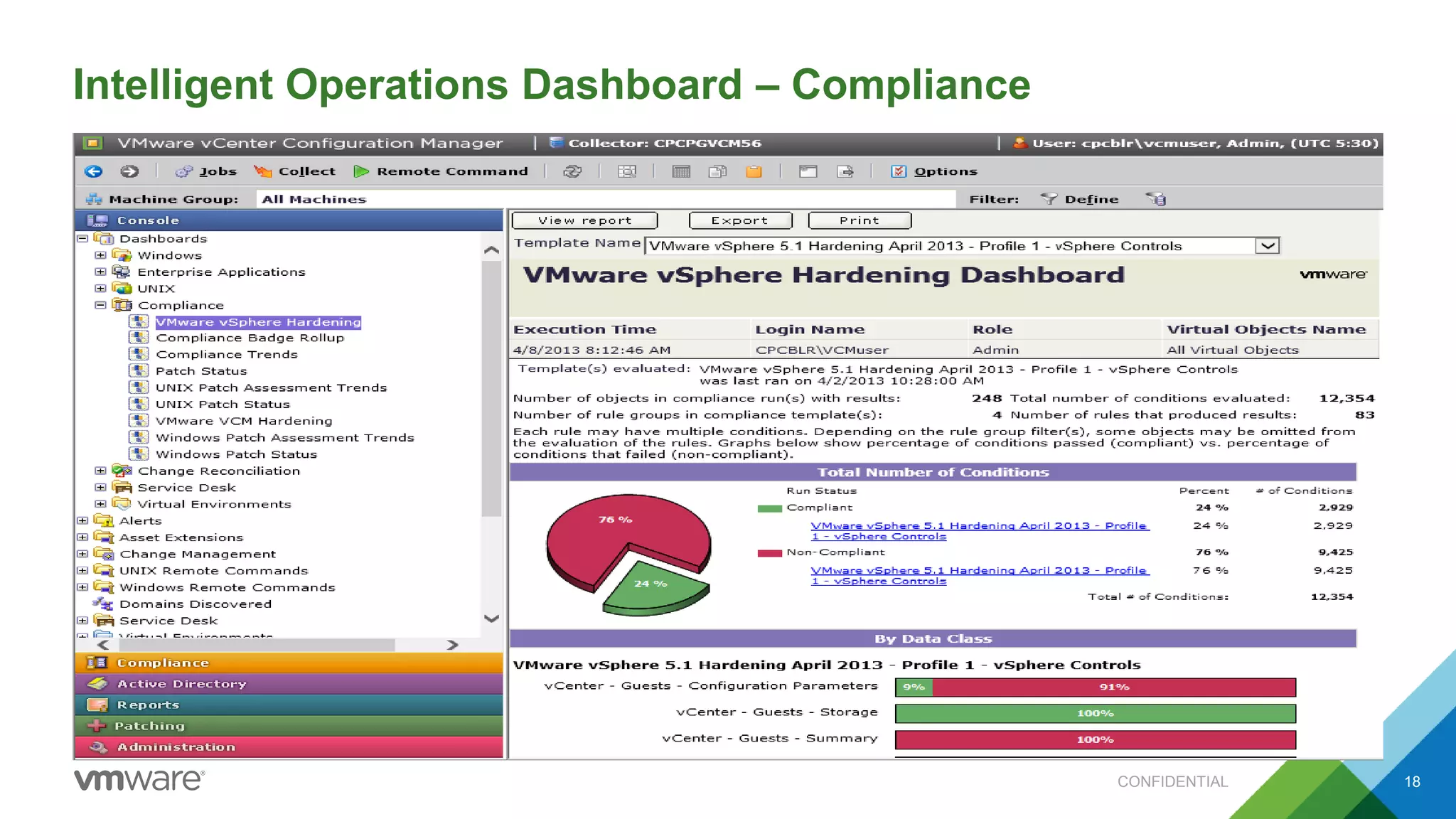The image size is (1456, 819).
Task: Open the Patch Status dashboard
Action: [x=201, y=371]
